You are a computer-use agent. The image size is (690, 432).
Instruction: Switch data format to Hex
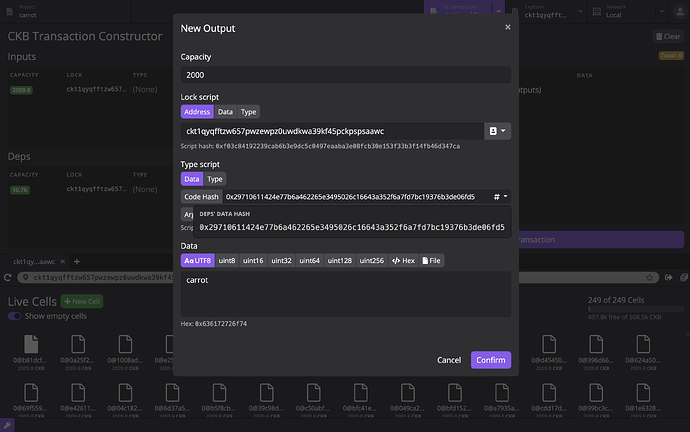click(x=403, y=260)
